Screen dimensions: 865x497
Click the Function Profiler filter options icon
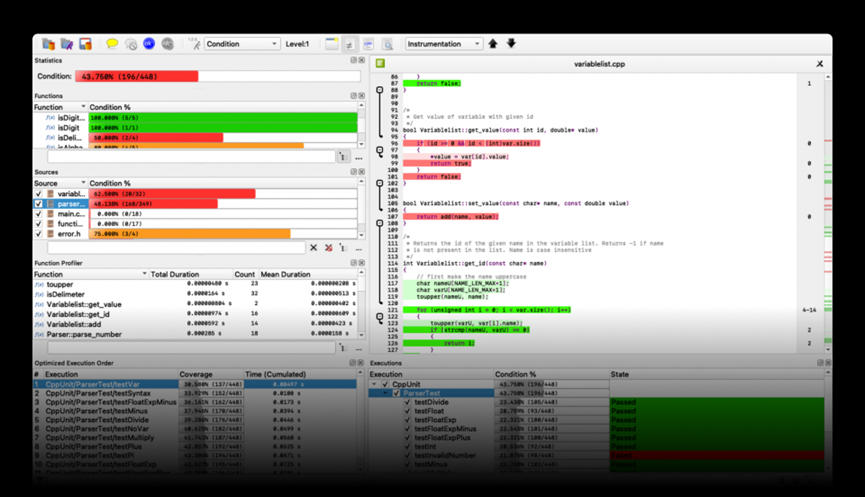click(343, 348)
